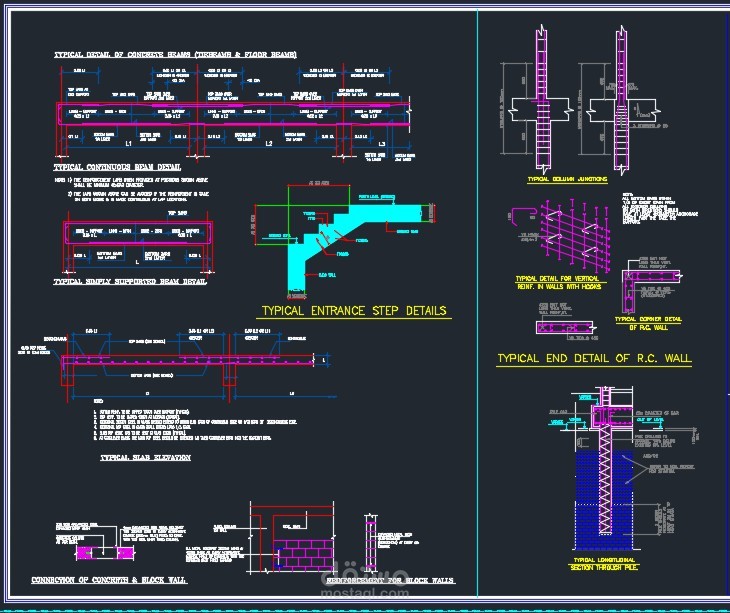Select the "TYPICAL CONTINUOUS BEAM DETAIL" title
This screenshot has width=730, height=613.
(x=118, y=167)
